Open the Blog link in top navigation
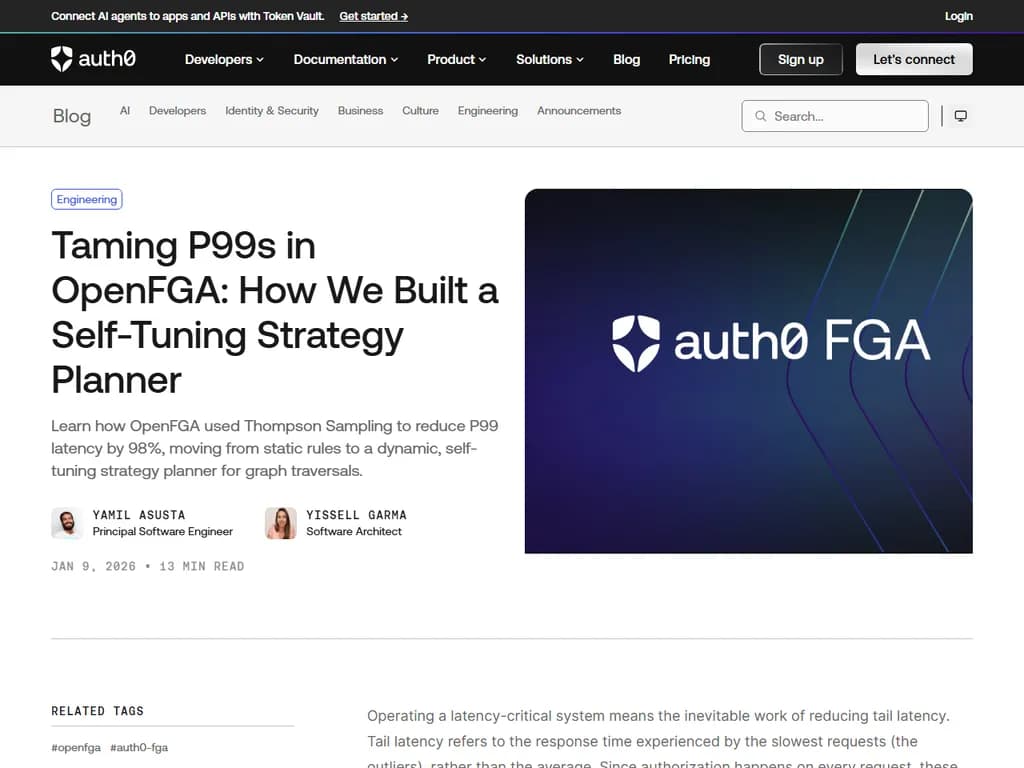 626,59
